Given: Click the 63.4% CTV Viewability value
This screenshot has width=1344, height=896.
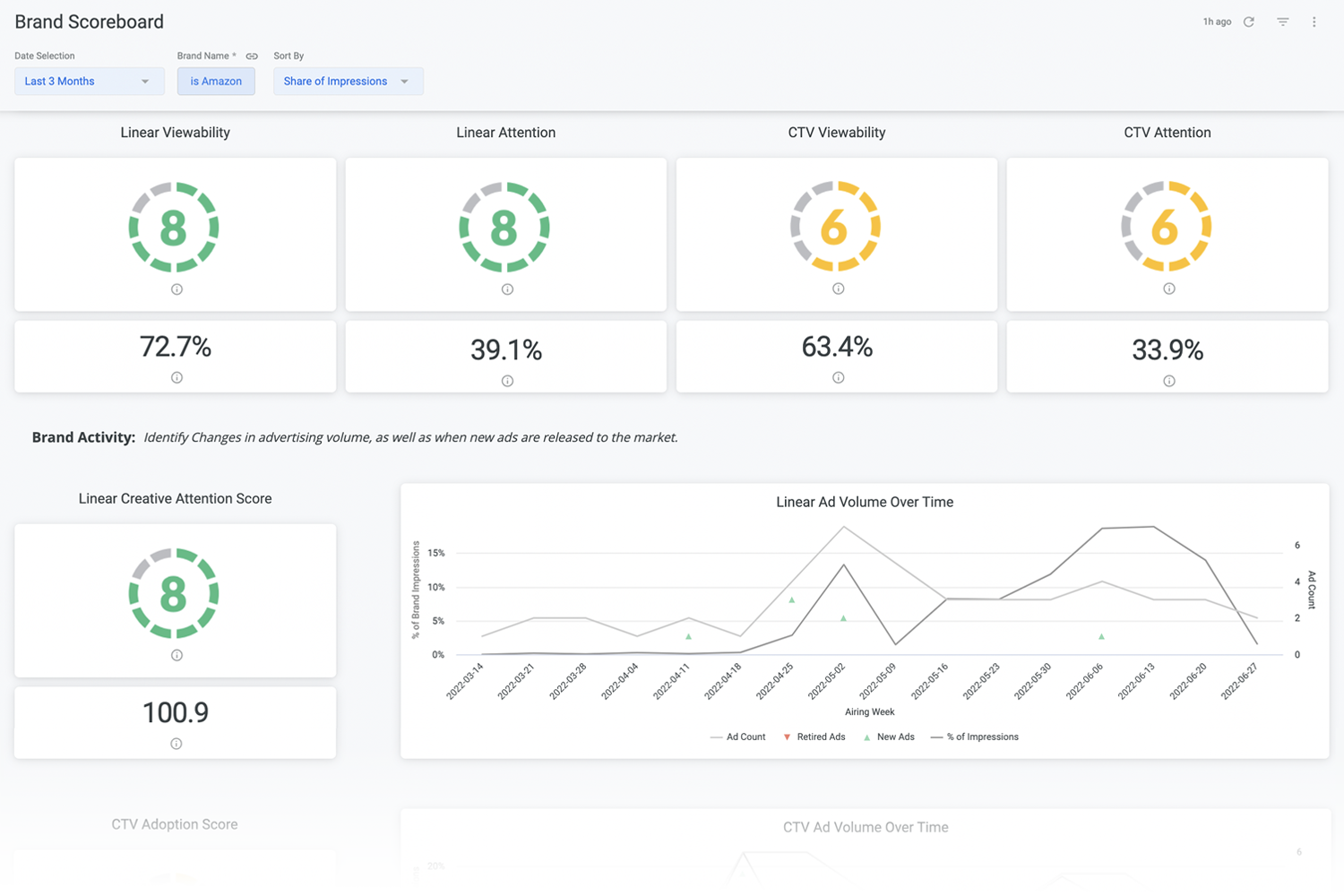Looking at the screenshot, I should 837,347.
